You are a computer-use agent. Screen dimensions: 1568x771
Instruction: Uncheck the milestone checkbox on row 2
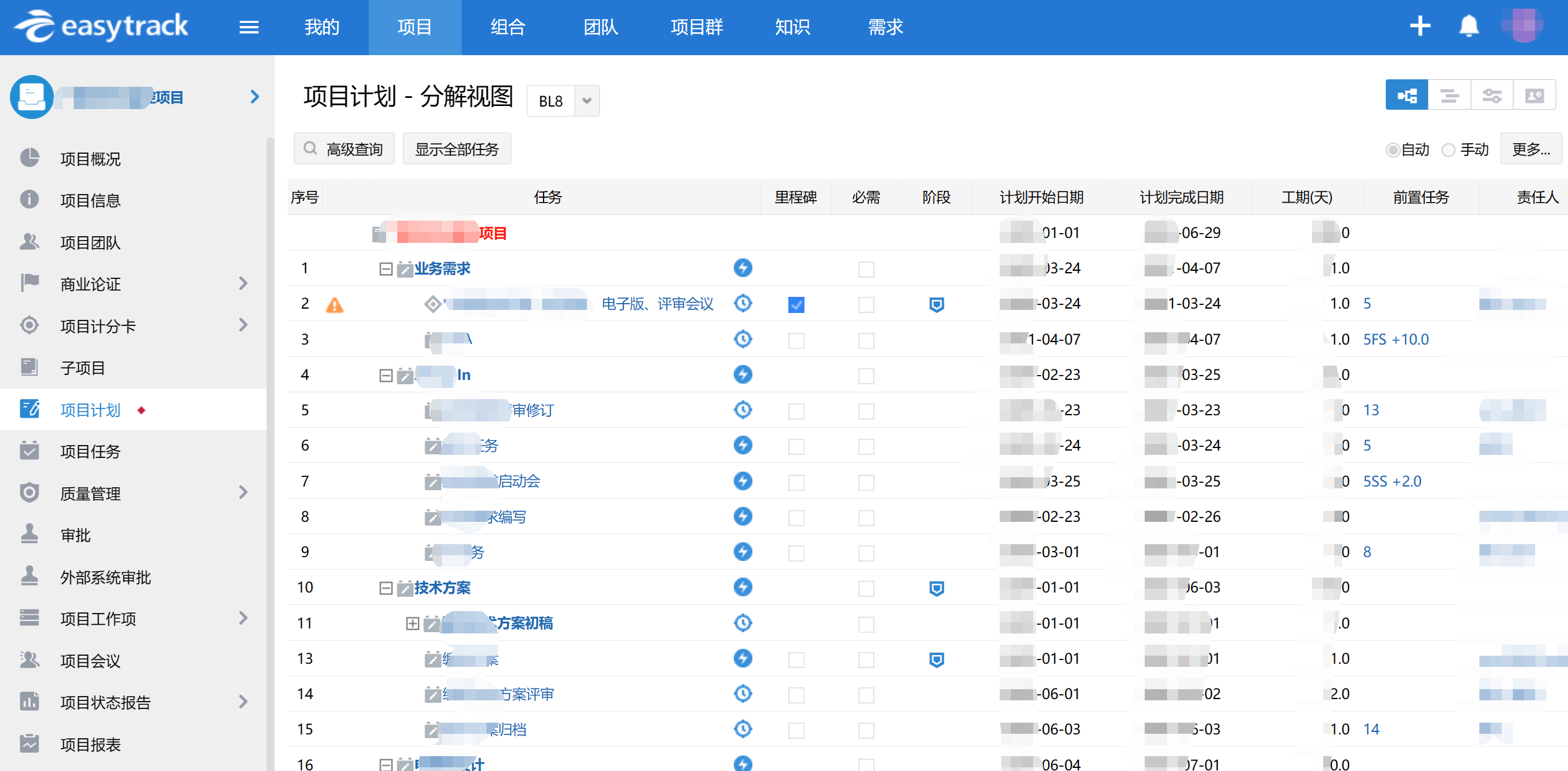796,305
